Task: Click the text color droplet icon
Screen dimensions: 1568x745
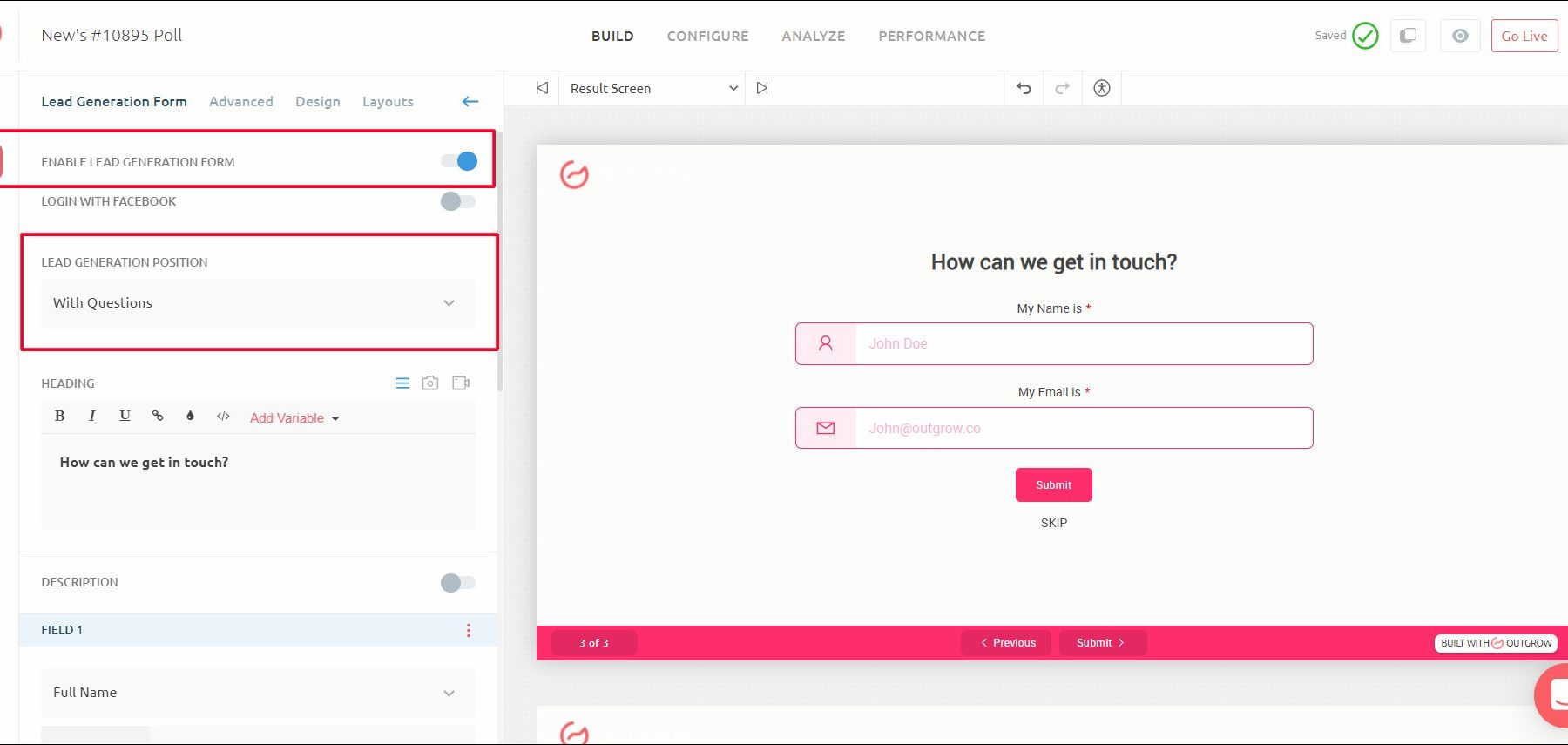Action: 190,416
